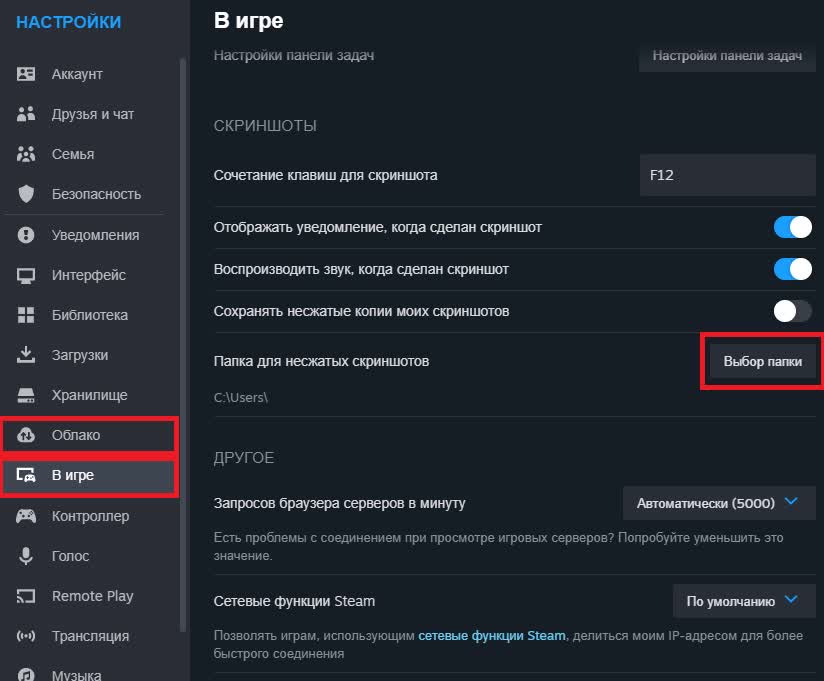
Task: Select Загрузки in sidebar
Action: 89,355
